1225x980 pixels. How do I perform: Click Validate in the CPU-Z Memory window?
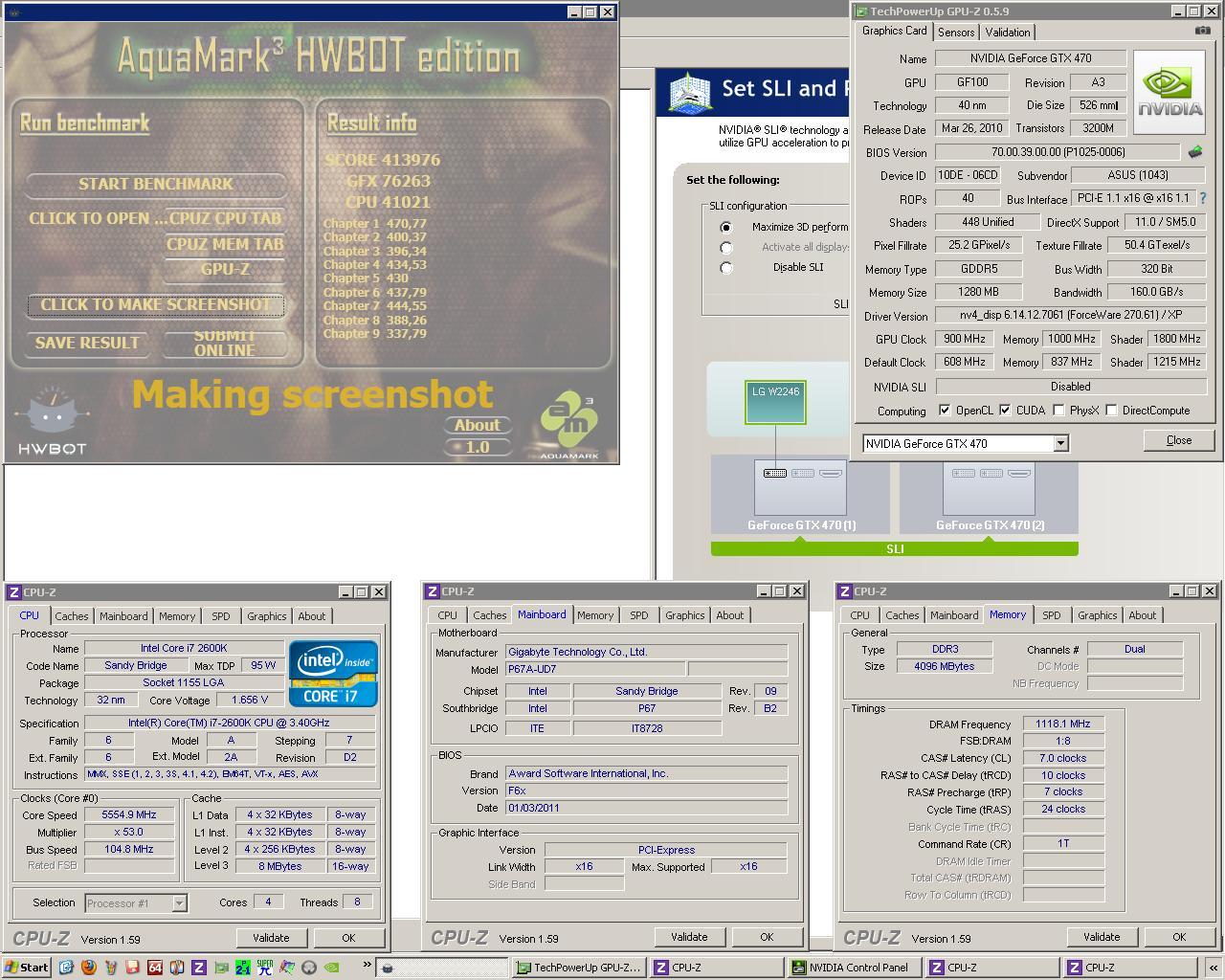click(1102, 937)
